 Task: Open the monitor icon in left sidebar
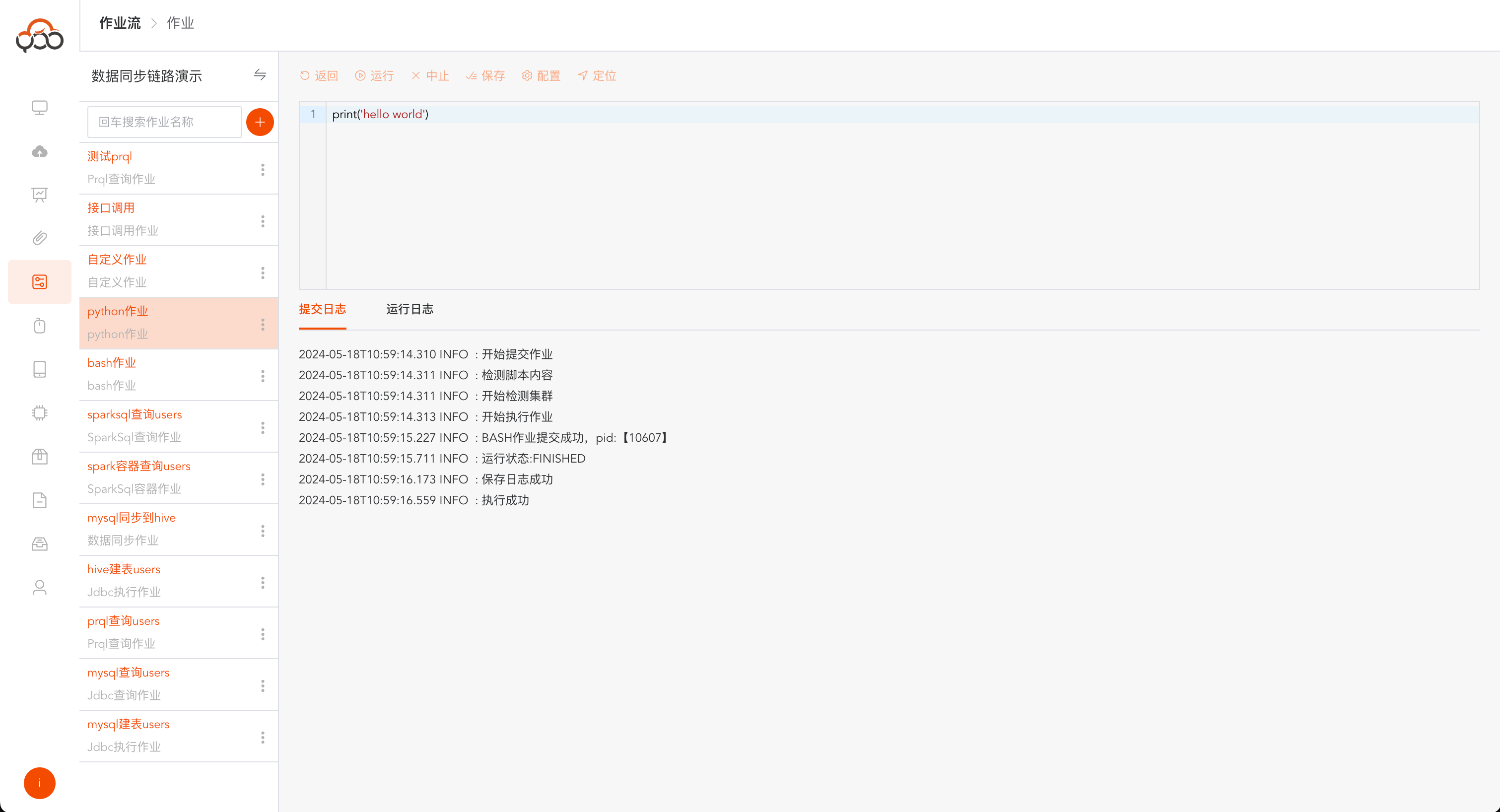(x=40, y=108)
